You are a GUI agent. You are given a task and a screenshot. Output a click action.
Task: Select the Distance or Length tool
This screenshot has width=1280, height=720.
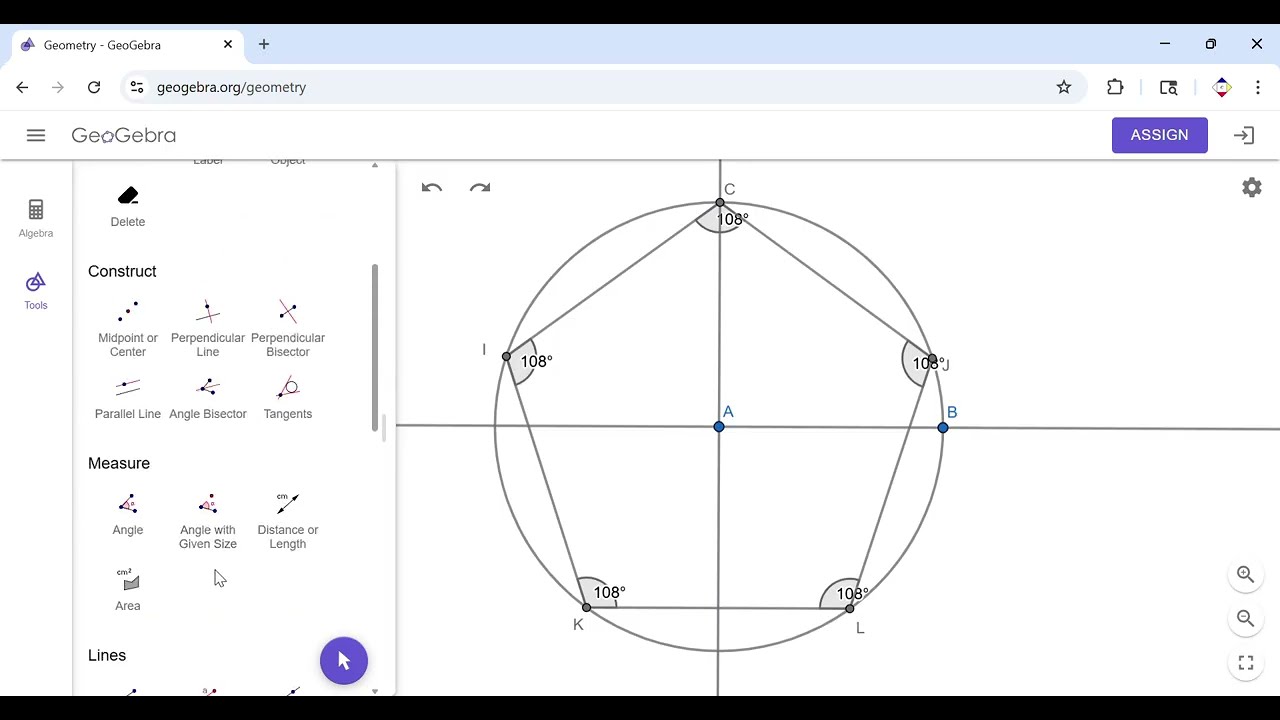coord(288,521)
